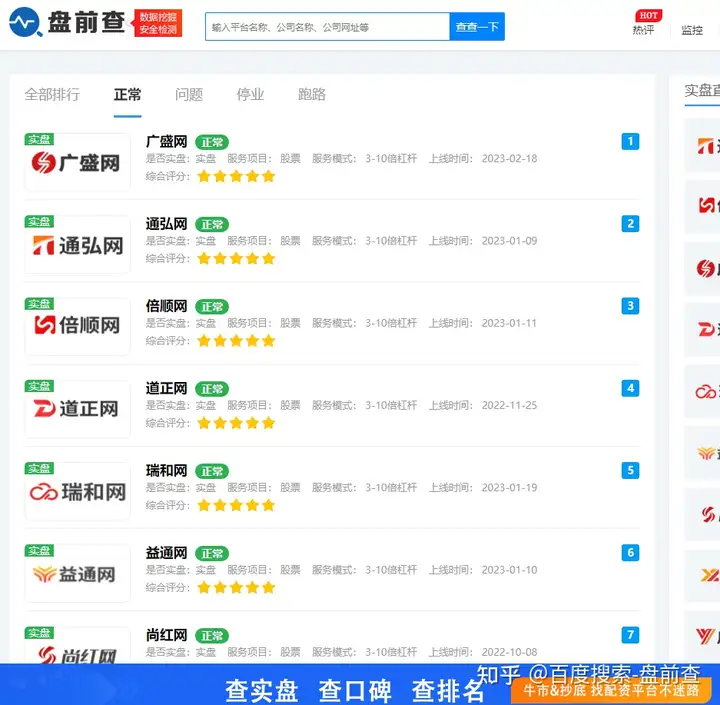Switch to the 停业 tab
Viewport: 720px width, 705px height.
coord(250,95)
